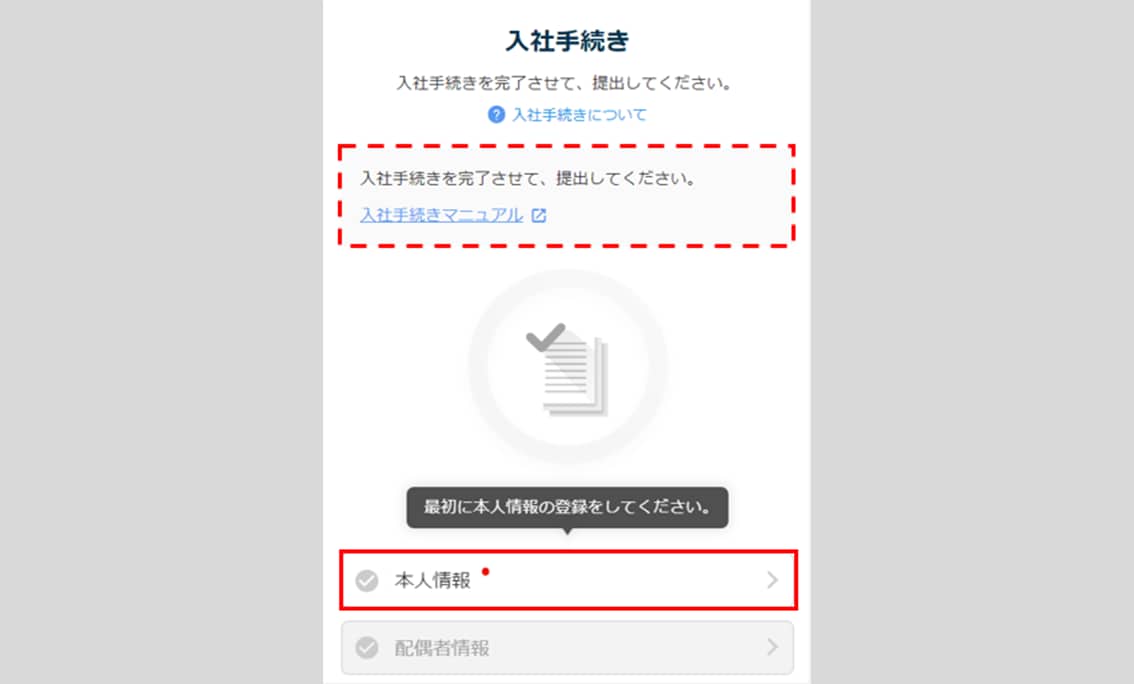Click the checkmark document illustration

[568, 369]
